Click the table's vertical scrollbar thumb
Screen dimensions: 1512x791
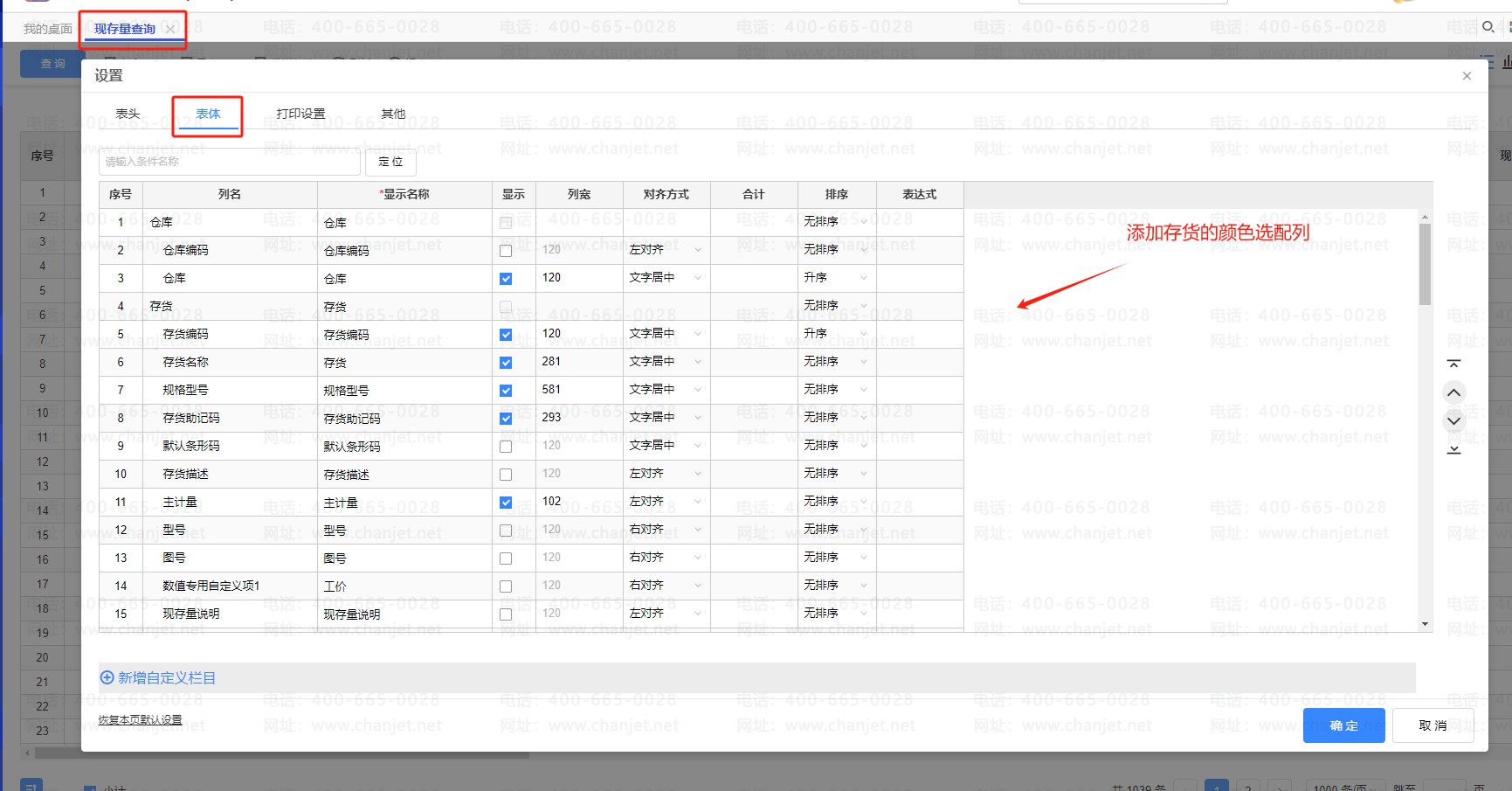[x=1425, y=264]
